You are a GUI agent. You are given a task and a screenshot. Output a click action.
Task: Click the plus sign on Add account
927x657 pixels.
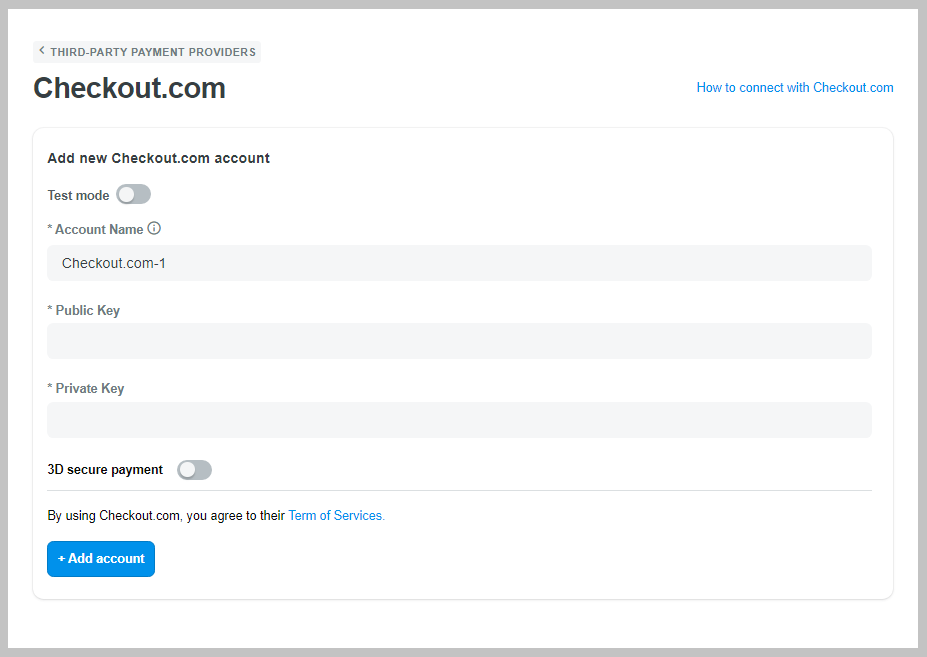click(61, 559)
